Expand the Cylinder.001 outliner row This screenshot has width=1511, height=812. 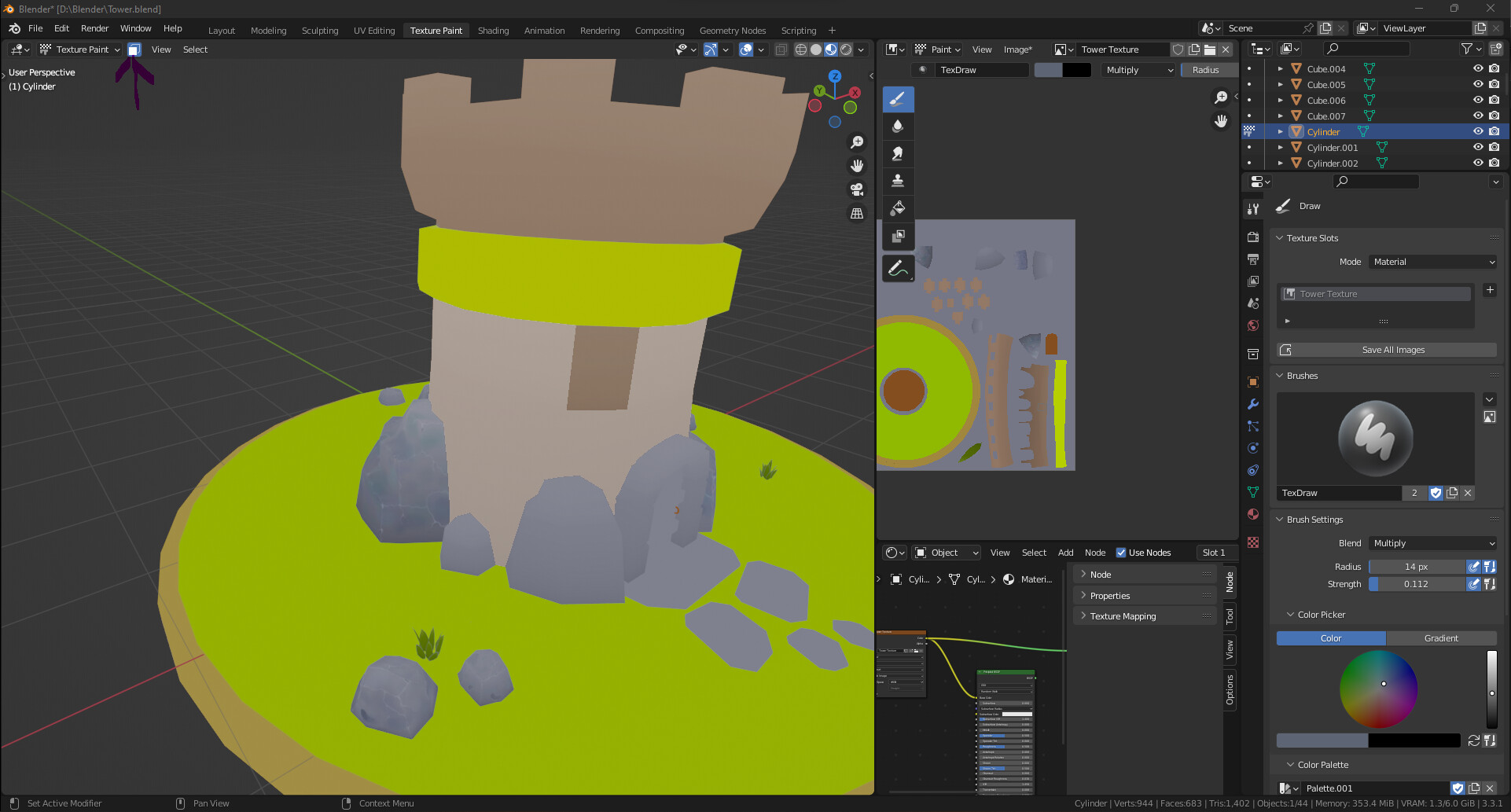[x=1281, y=147]
